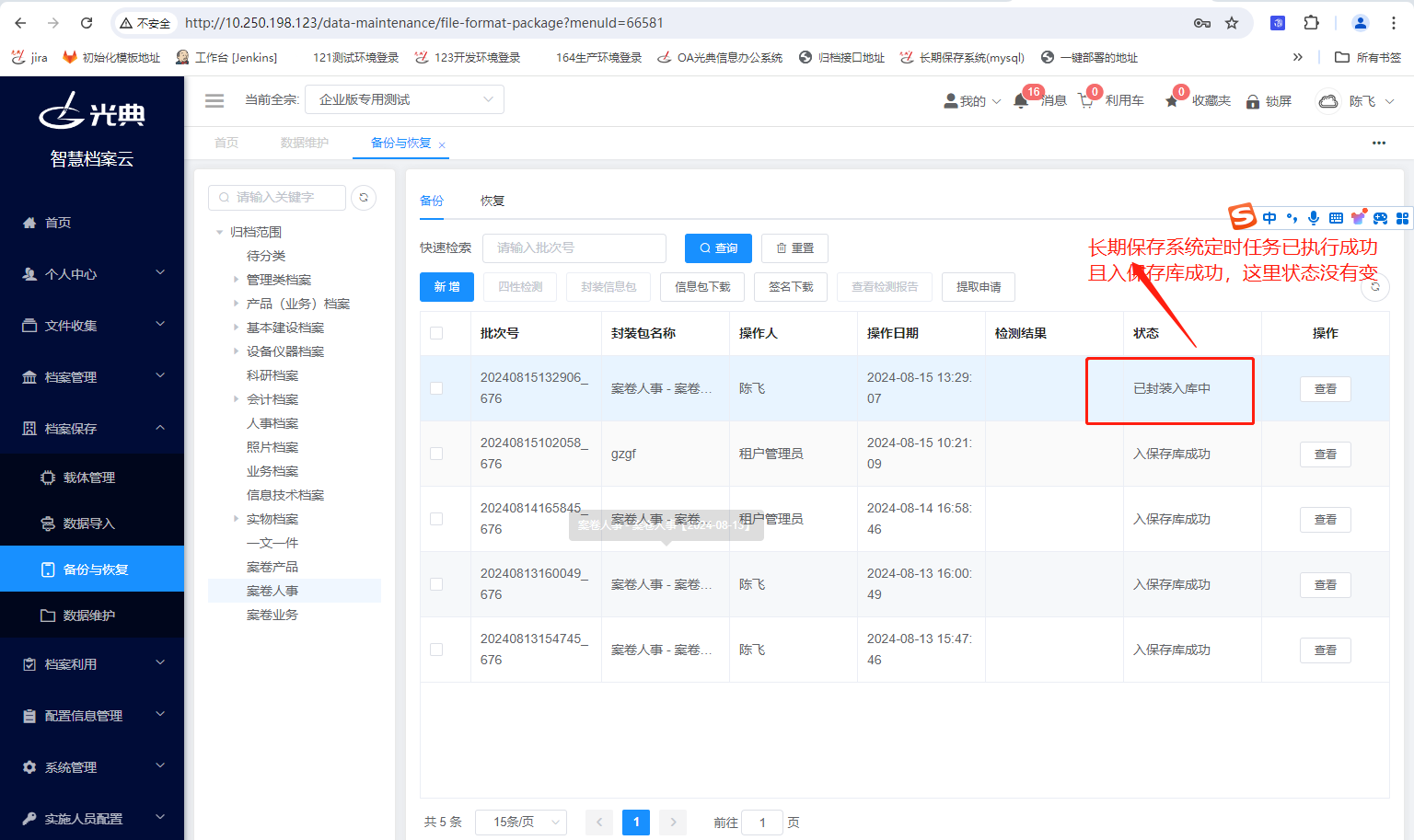The image size is (1414, 840).
Task: Reload the page with refresh icon
Action: [87, 23]
